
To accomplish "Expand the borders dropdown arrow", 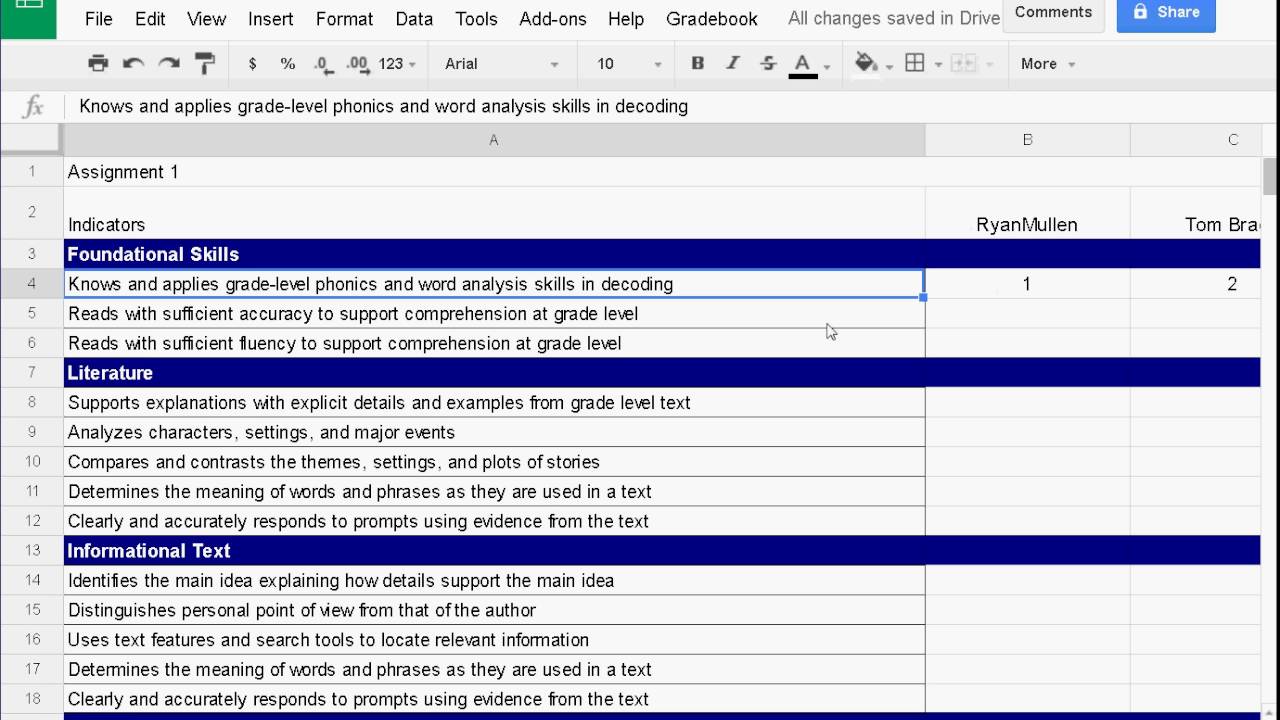I will (938, 64).
